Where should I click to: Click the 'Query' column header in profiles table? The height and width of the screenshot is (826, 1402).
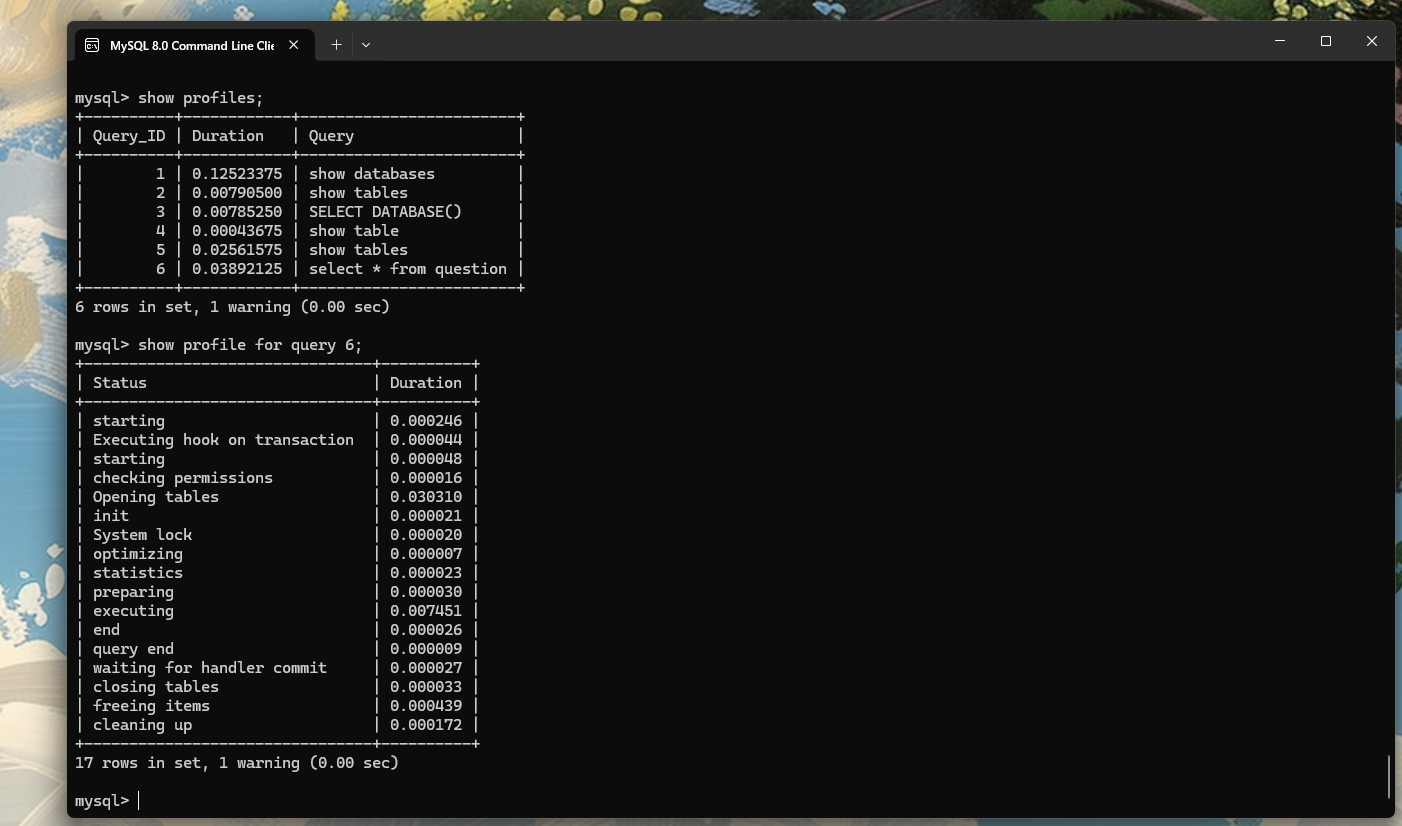coord(331,136)
